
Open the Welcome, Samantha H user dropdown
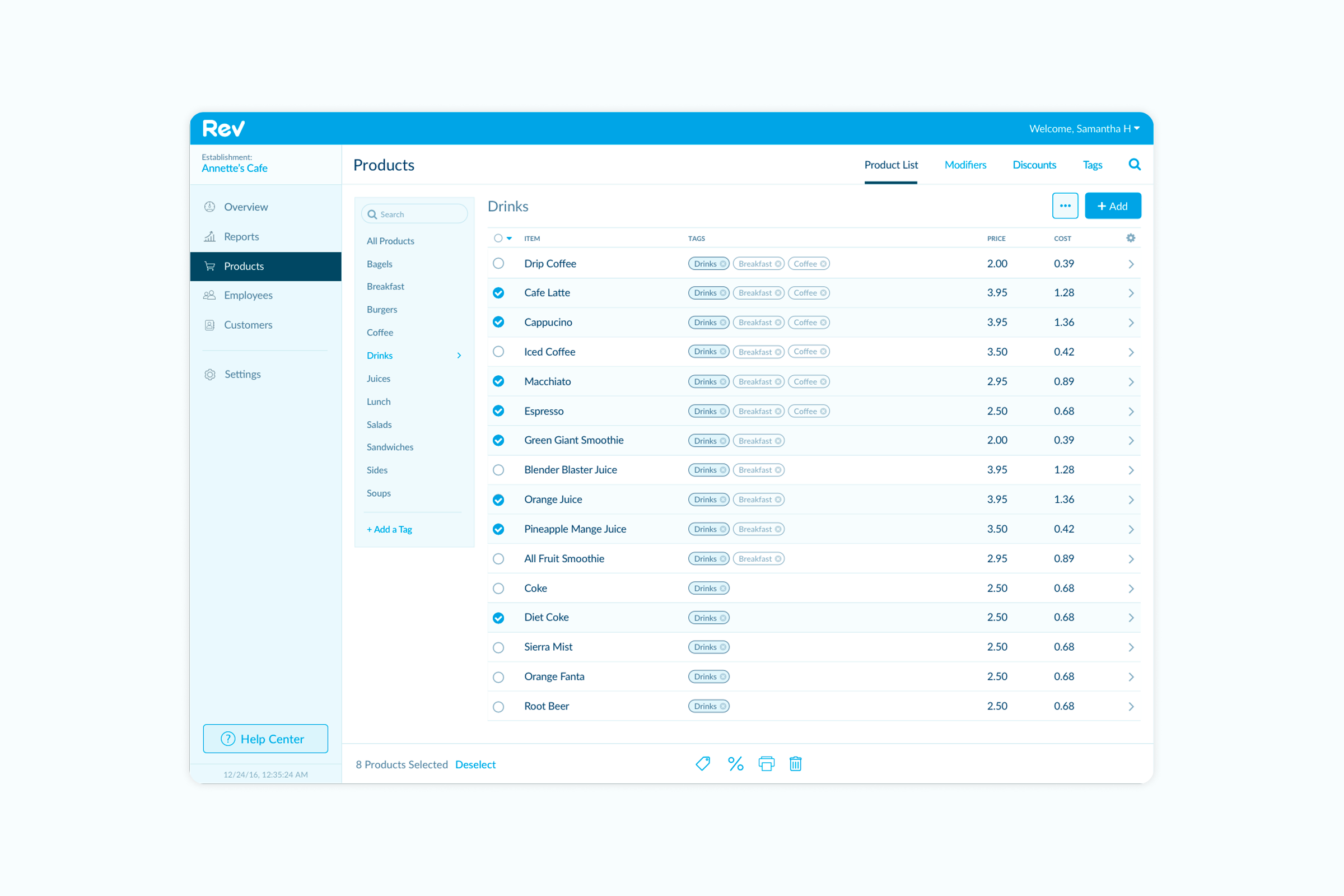[x=1084, y=129]
